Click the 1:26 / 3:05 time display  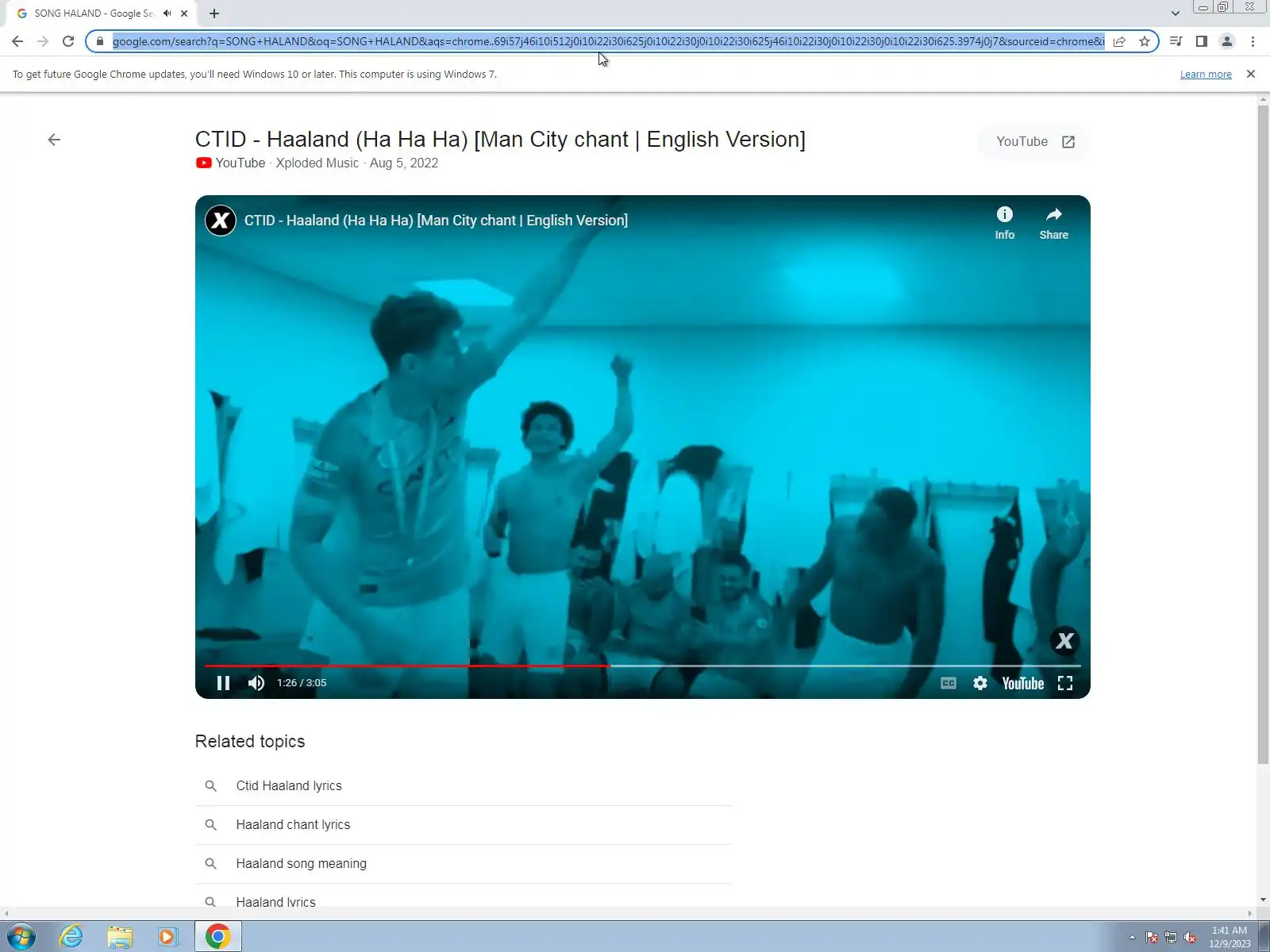tap(302, 683)
